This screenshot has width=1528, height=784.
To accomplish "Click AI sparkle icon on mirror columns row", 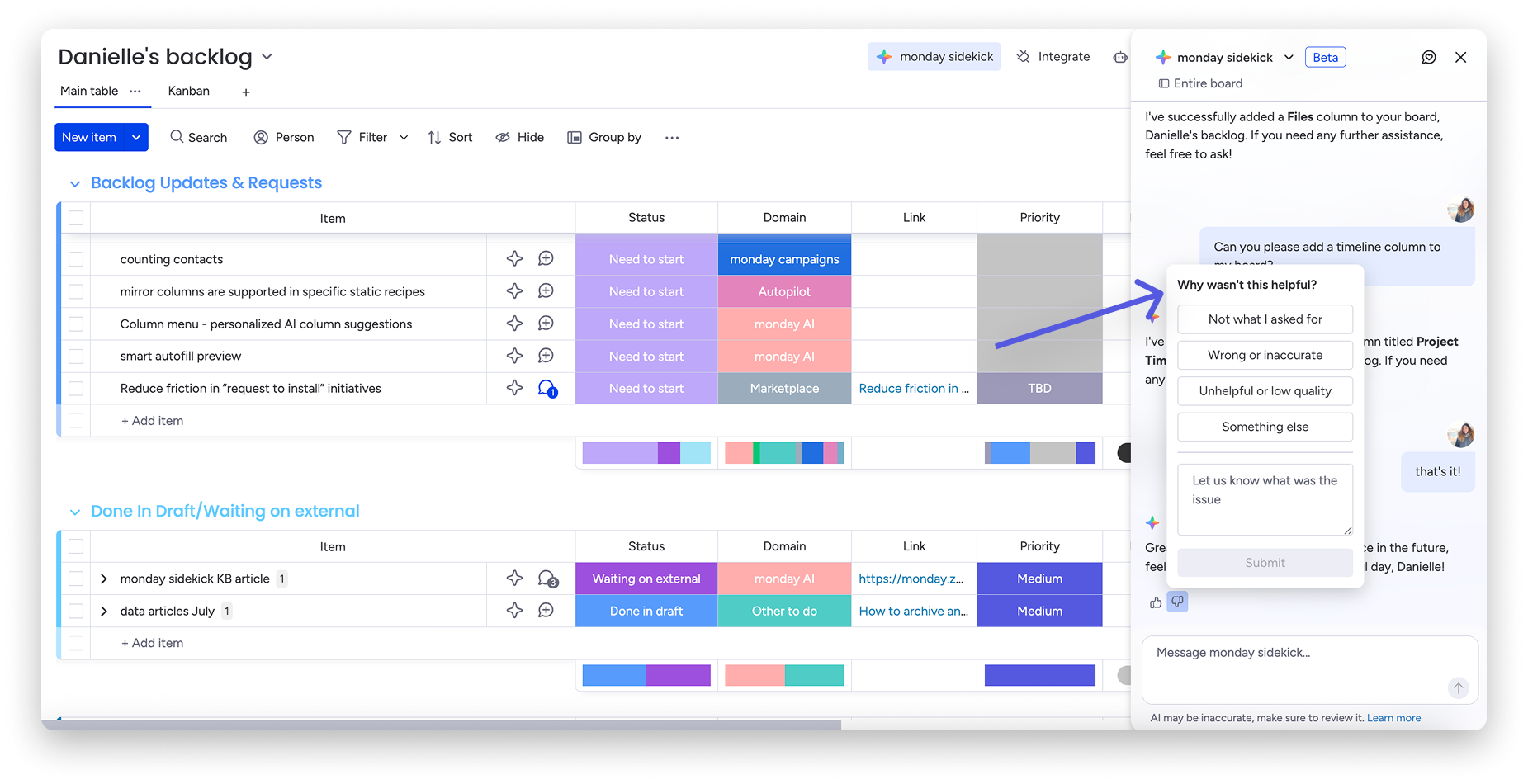I will (x=514, y=291).
